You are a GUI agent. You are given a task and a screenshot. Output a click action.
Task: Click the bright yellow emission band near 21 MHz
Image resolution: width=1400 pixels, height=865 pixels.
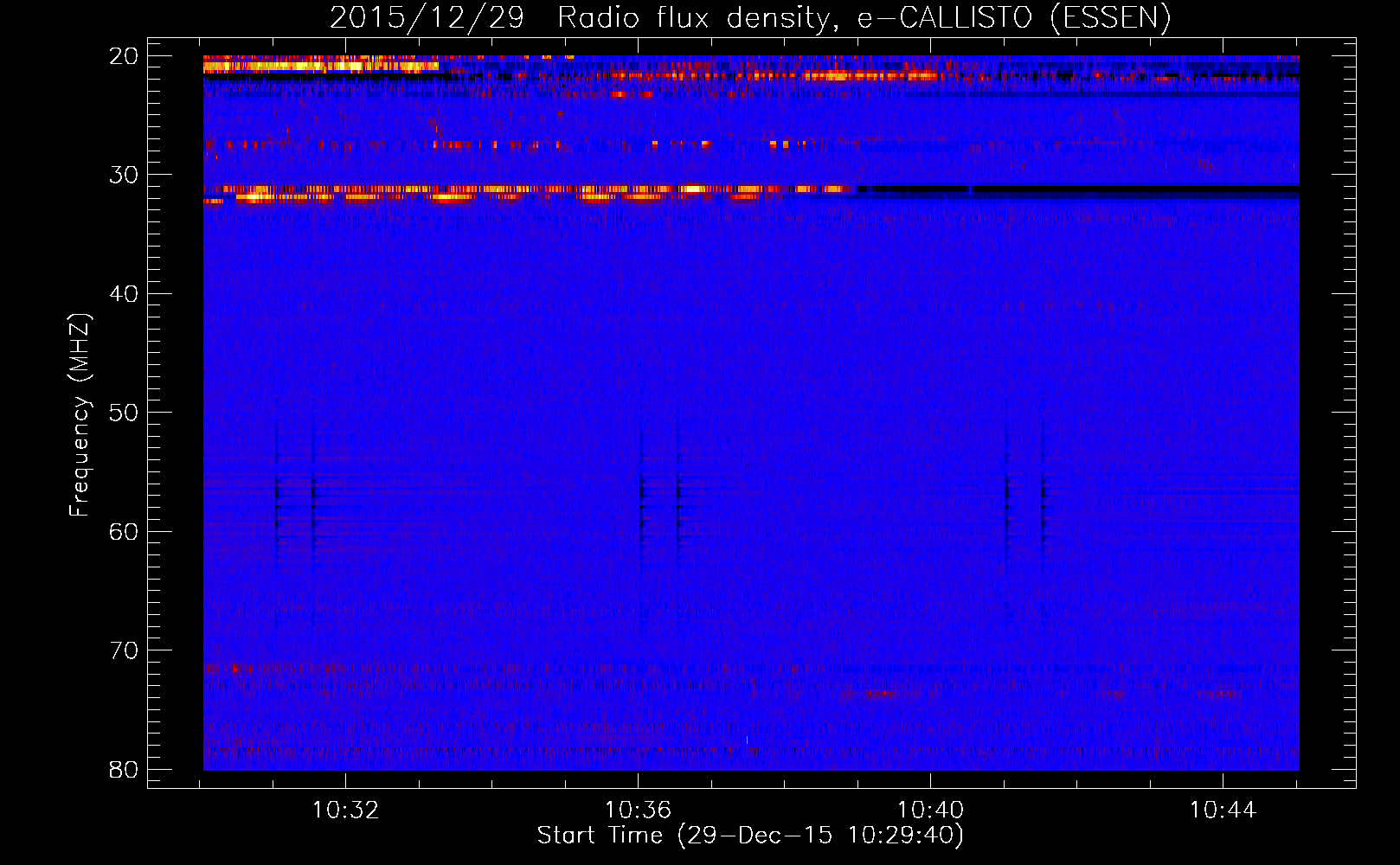tap(321, 66)
